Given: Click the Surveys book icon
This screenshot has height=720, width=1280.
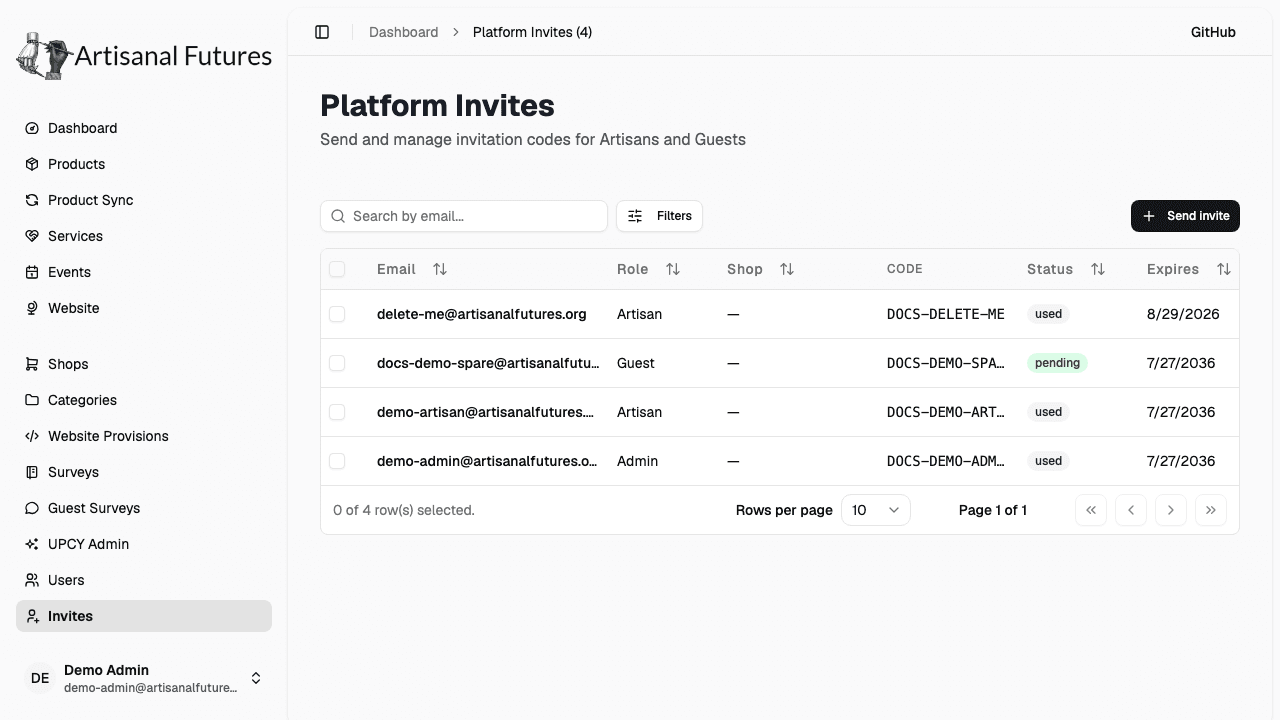Looking at the screenshot, I should point(32,472).
